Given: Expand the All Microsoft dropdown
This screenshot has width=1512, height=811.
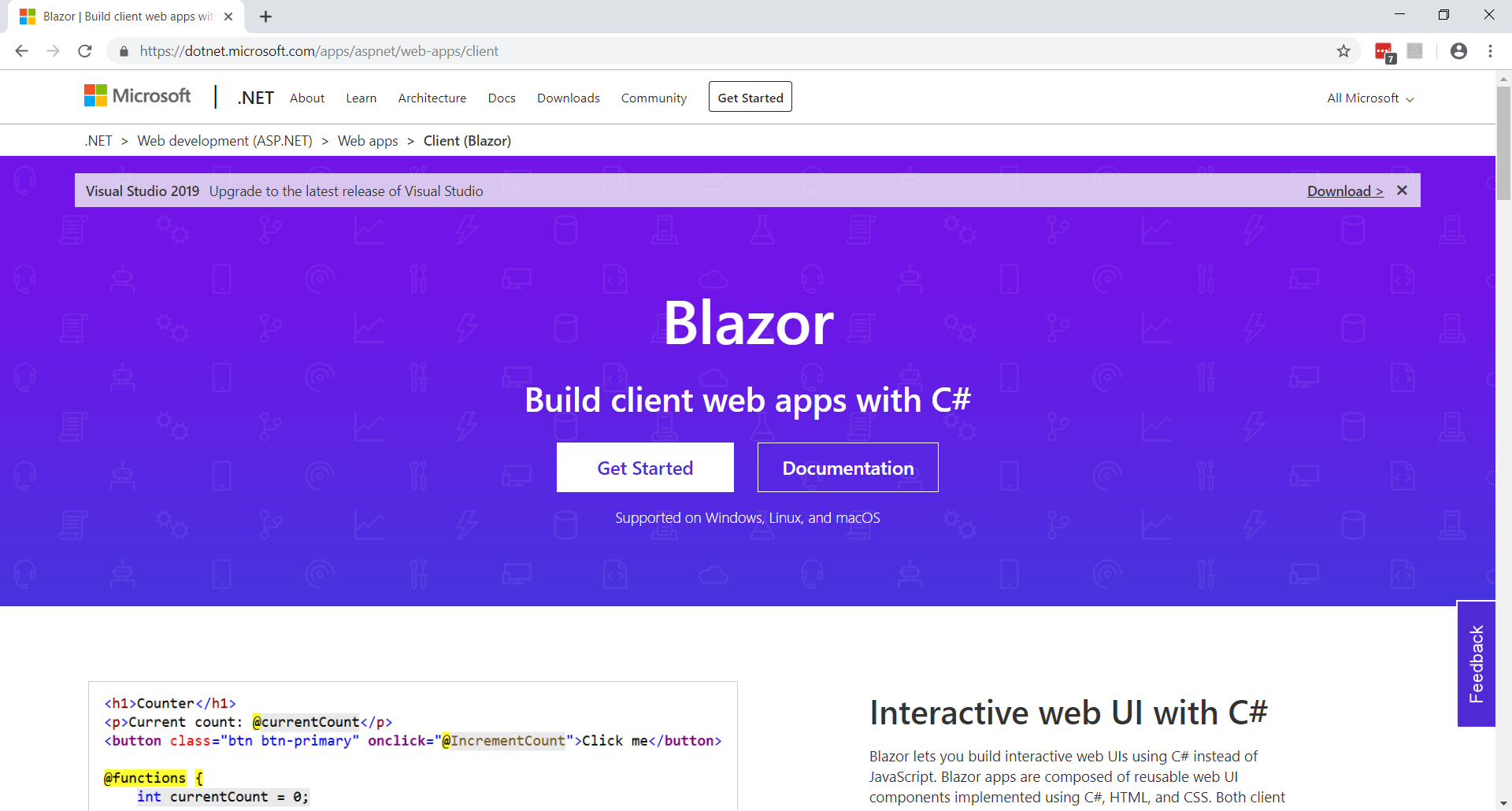Looking at the screenshot, I should coord(1370,98).
